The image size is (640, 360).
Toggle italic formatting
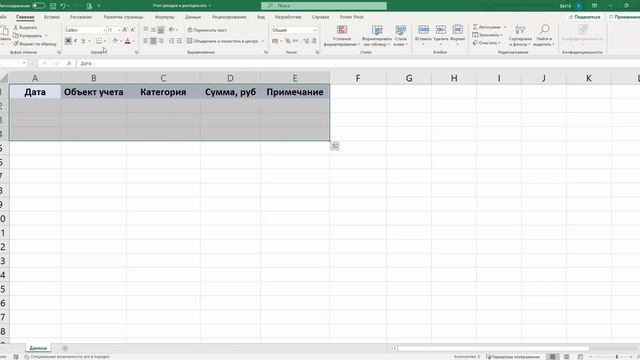[76, 41]
